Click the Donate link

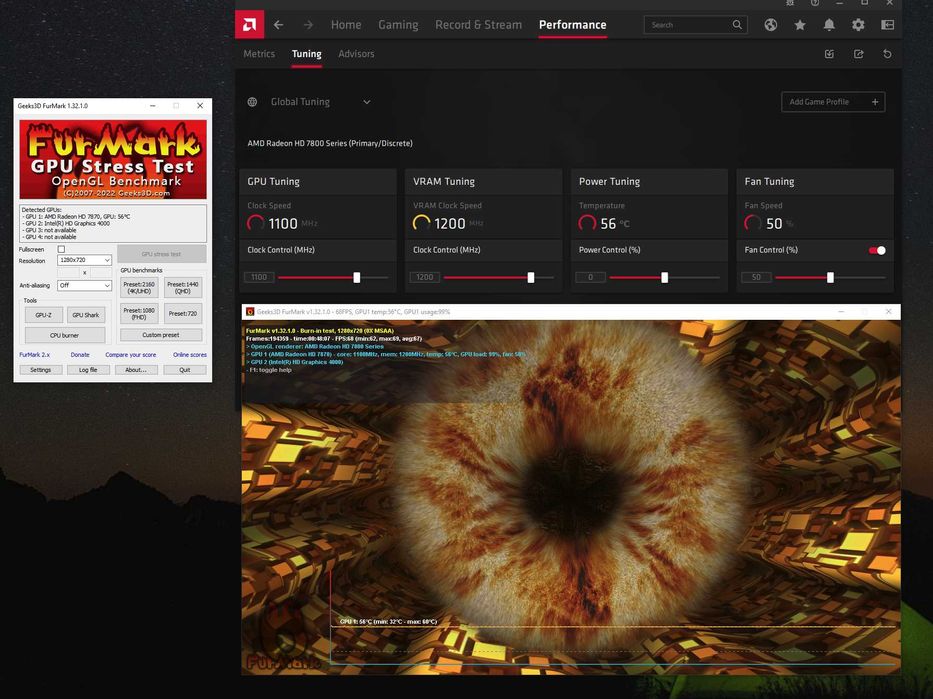[80, 355]
